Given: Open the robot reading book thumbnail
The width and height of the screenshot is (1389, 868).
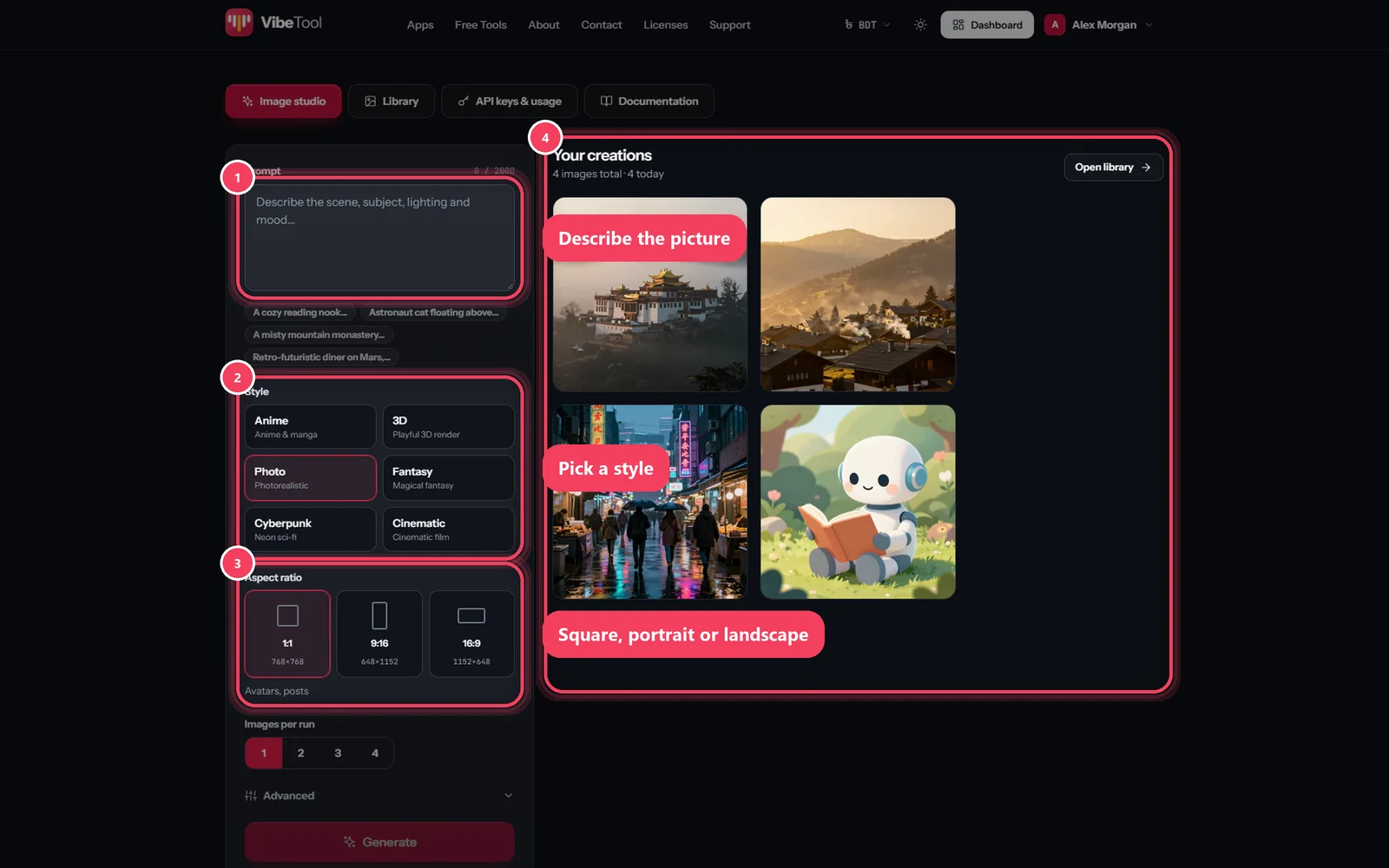Looking at the screenshot, I should pyautogui.click(x=858, y=502).
